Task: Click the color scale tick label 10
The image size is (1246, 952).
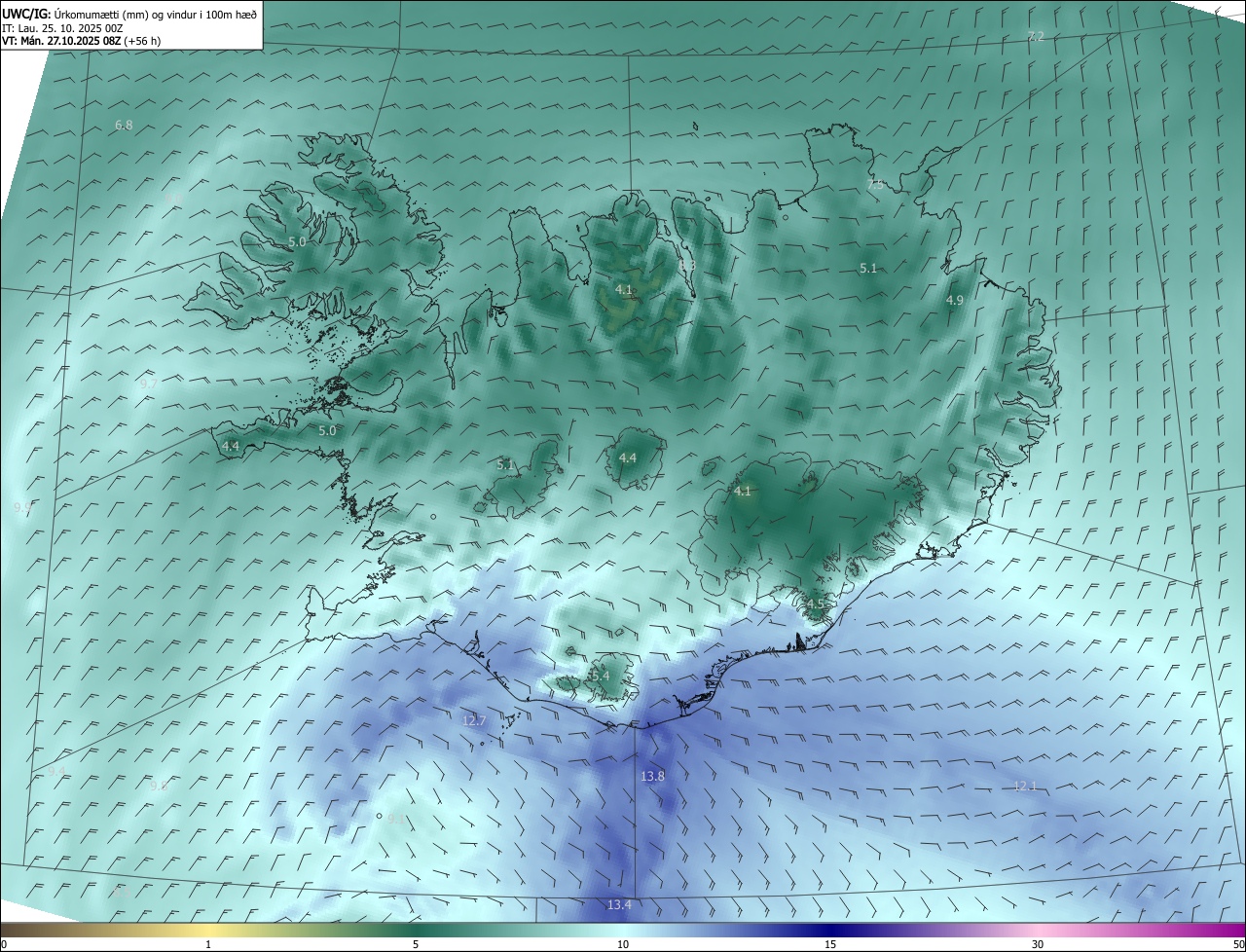Action: point(623,944)
